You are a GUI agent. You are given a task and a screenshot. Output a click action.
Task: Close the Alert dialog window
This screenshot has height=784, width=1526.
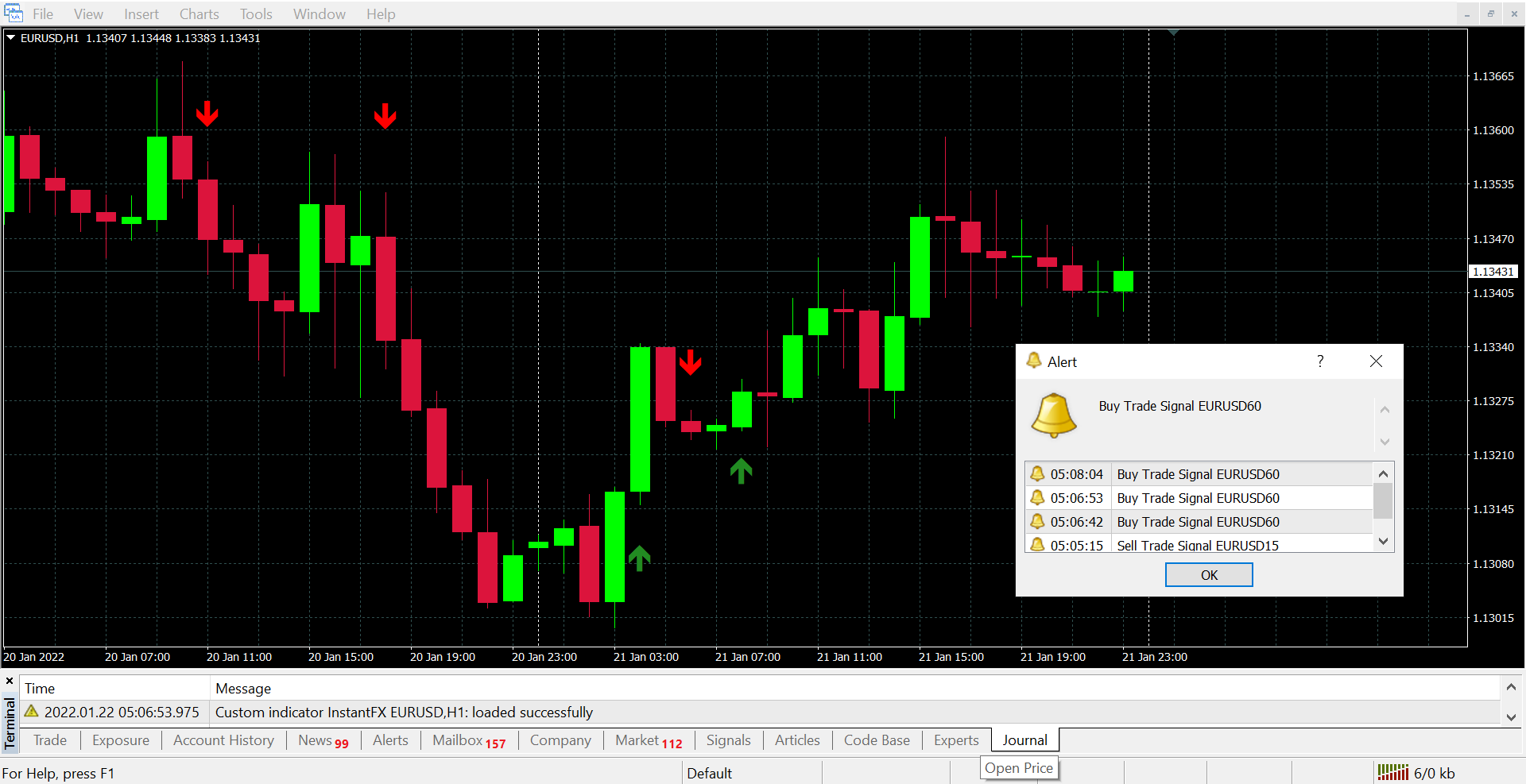[x=1376, y=361]
